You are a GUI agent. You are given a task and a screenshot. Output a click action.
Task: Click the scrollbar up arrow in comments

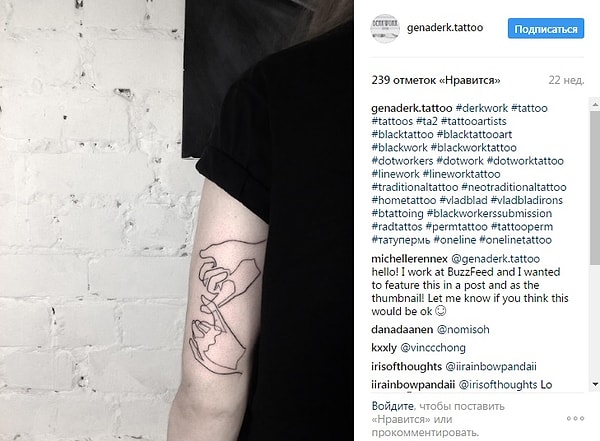tap(595, 104)
